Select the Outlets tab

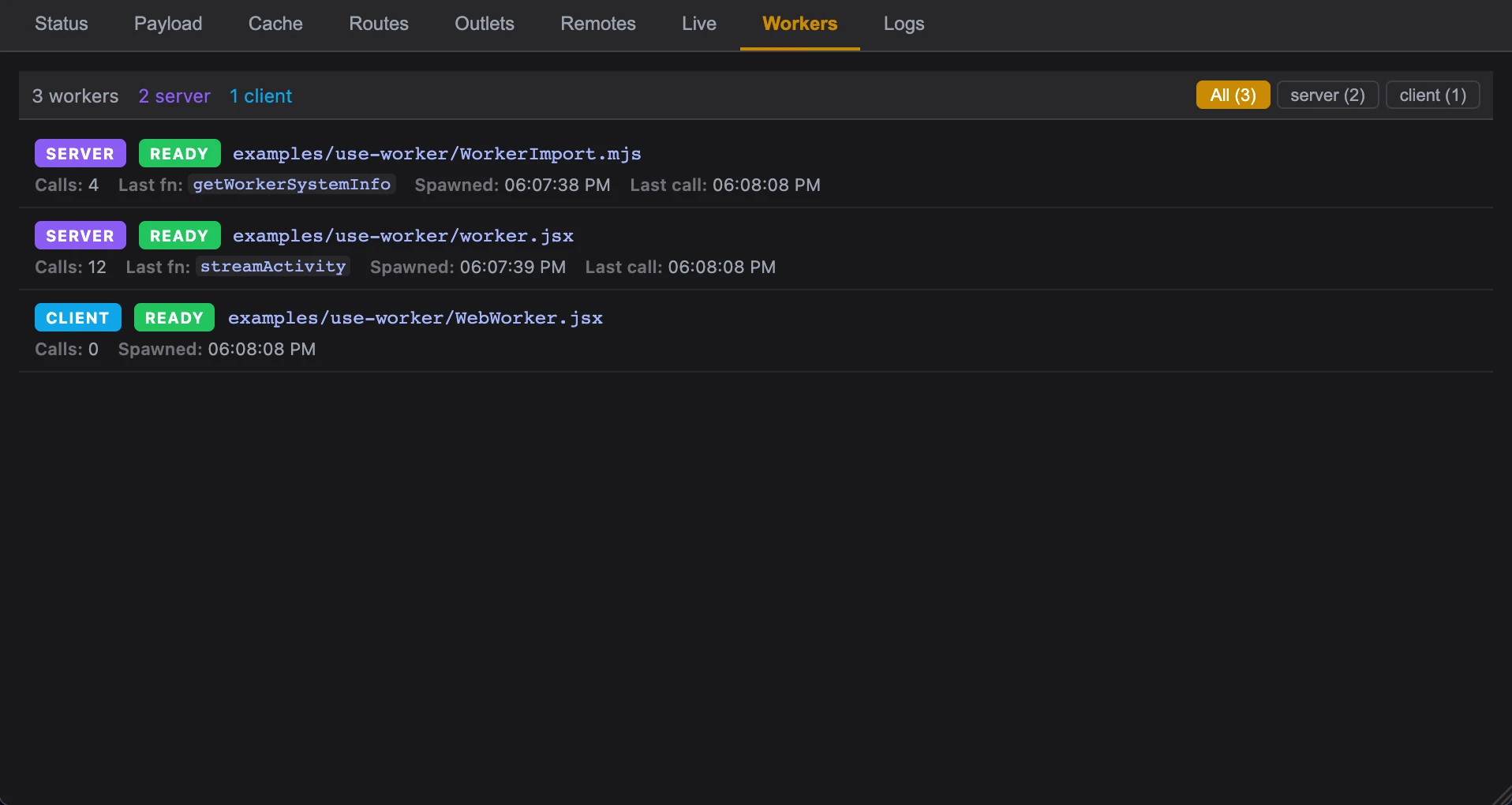(x=485, y=24)
